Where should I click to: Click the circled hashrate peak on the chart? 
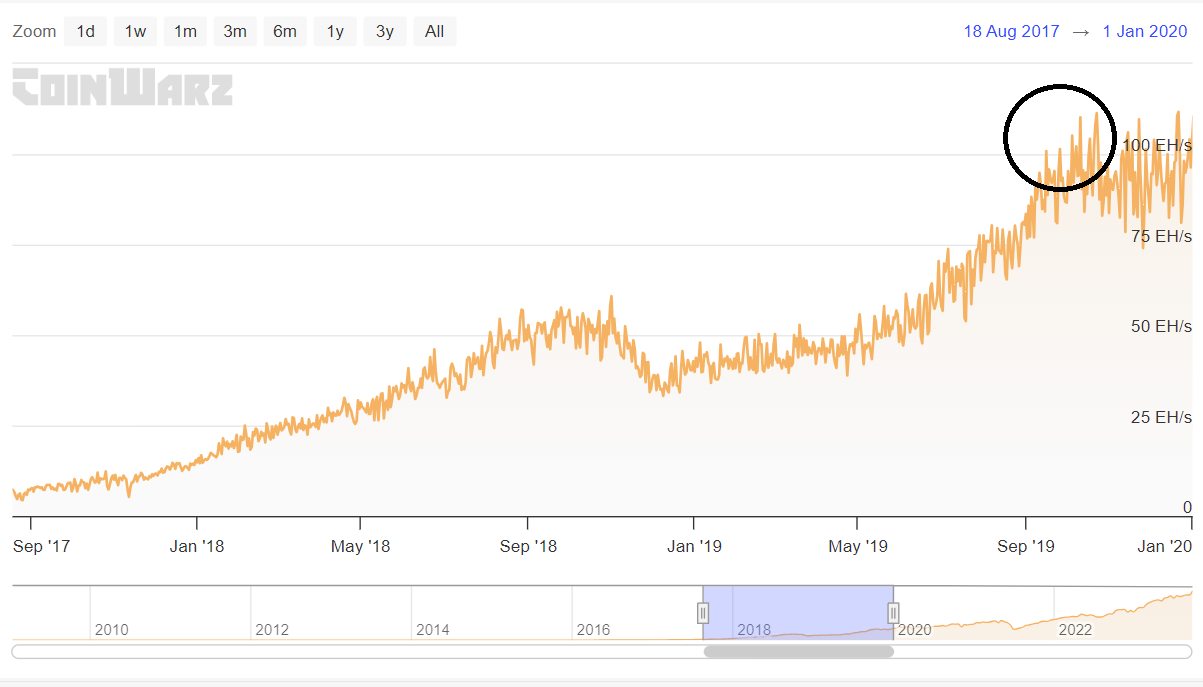click(1060, 138)
